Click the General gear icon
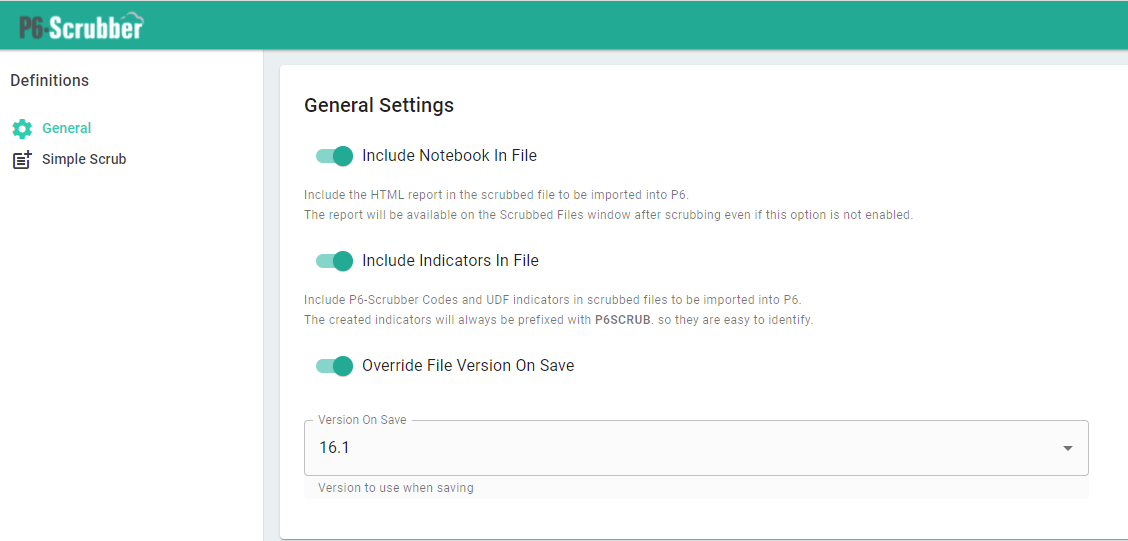This screenshot has width=1128, height=541. pos(22,129)
